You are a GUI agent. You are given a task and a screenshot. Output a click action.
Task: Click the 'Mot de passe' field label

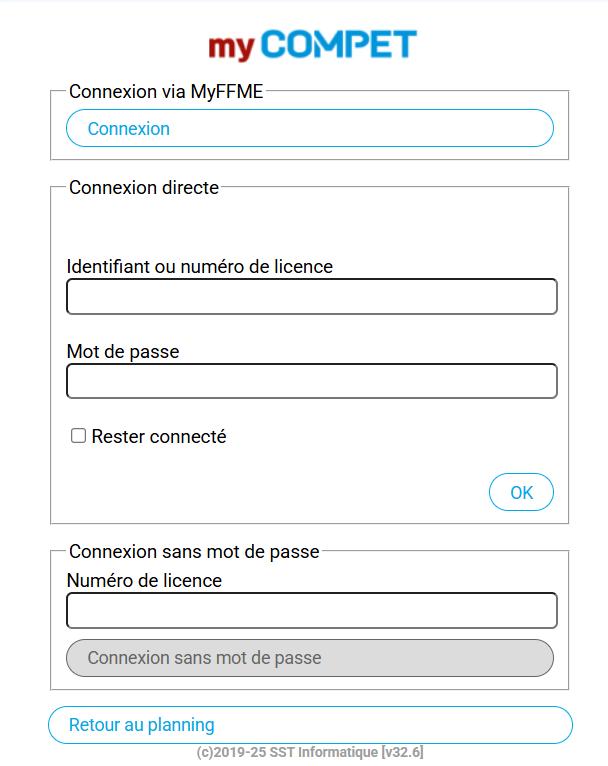(123, 351)
